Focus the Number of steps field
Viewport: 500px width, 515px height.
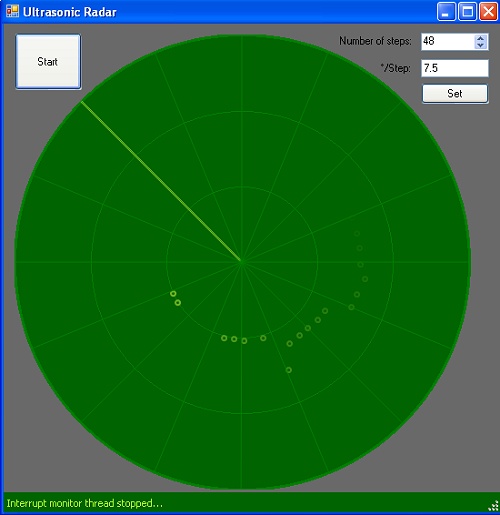(x=447, y=42)
